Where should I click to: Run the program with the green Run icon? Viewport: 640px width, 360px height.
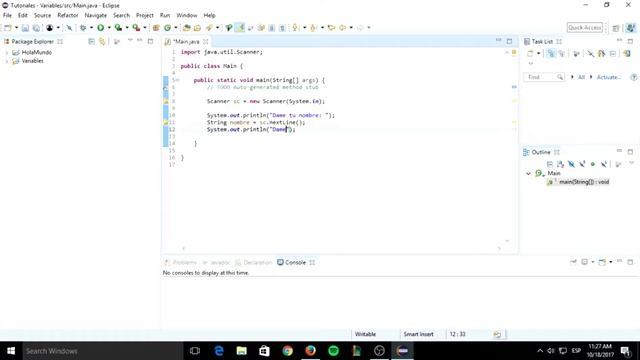point(100,28)
